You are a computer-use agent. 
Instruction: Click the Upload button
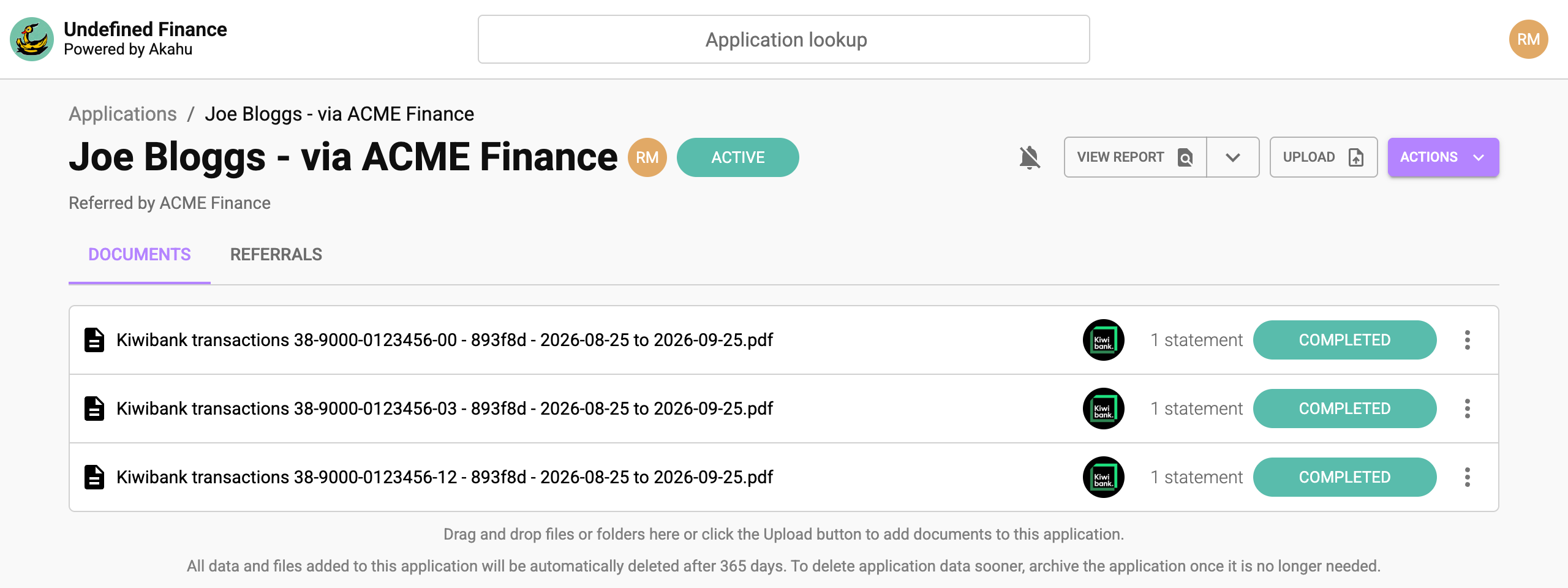[x=1324, y=157]
